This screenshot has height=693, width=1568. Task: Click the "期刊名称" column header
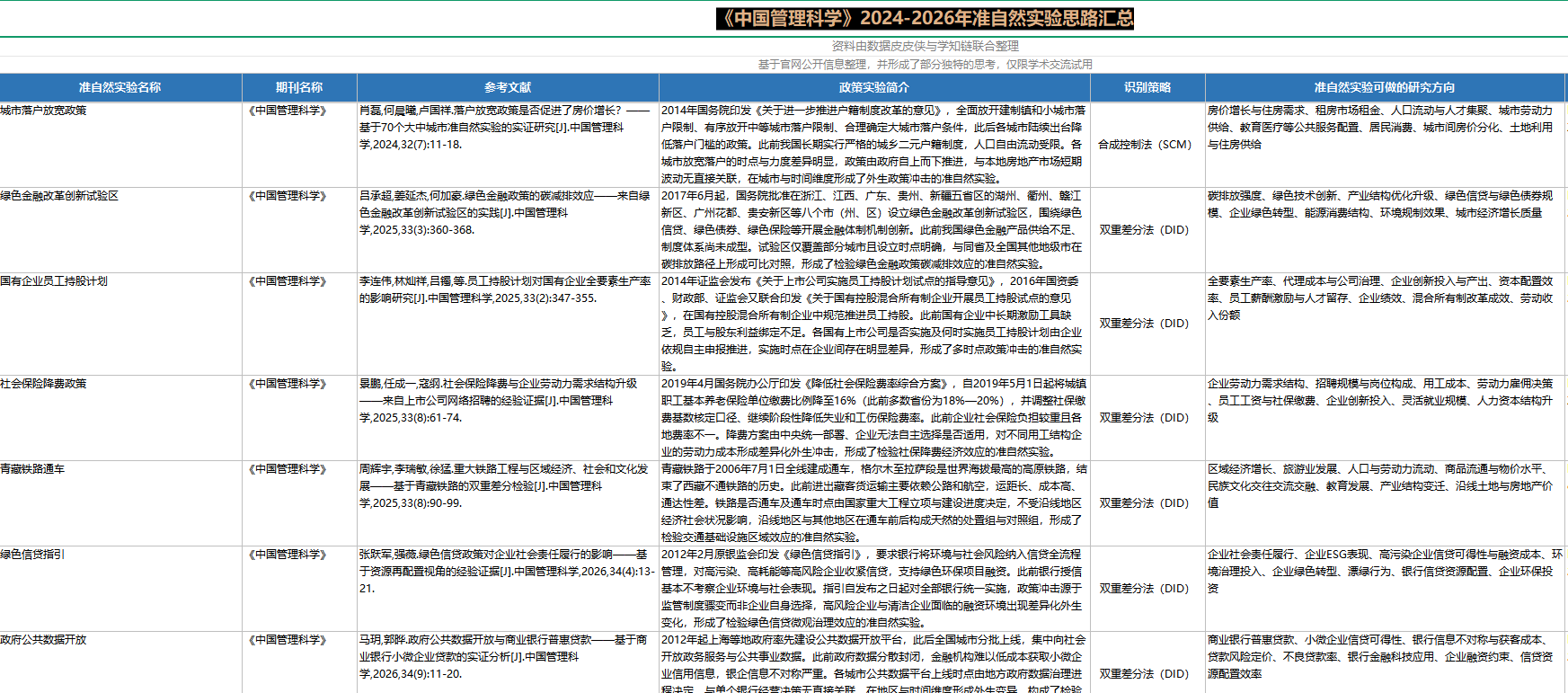[x=299, y=87]
